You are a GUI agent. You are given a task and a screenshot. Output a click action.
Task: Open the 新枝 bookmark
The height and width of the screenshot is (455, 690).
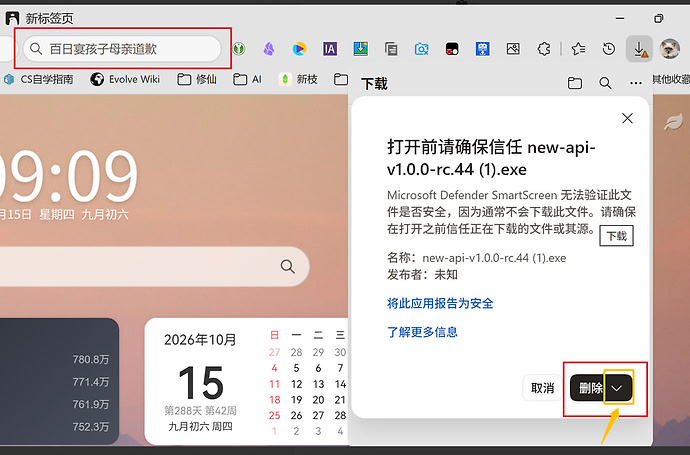pyautogui.click(x=298, y=79)
